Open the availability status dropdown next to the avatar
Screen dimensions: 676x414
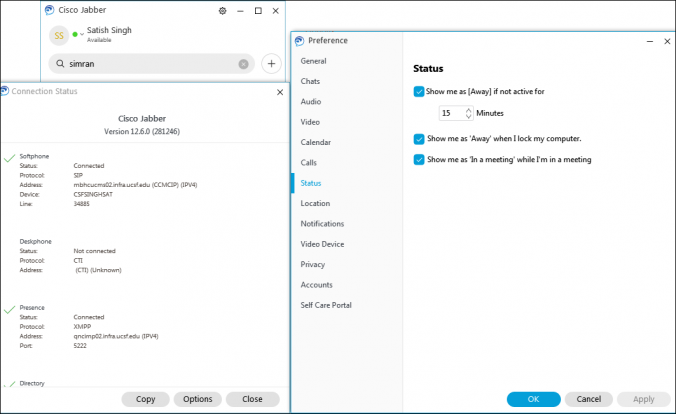82,34
